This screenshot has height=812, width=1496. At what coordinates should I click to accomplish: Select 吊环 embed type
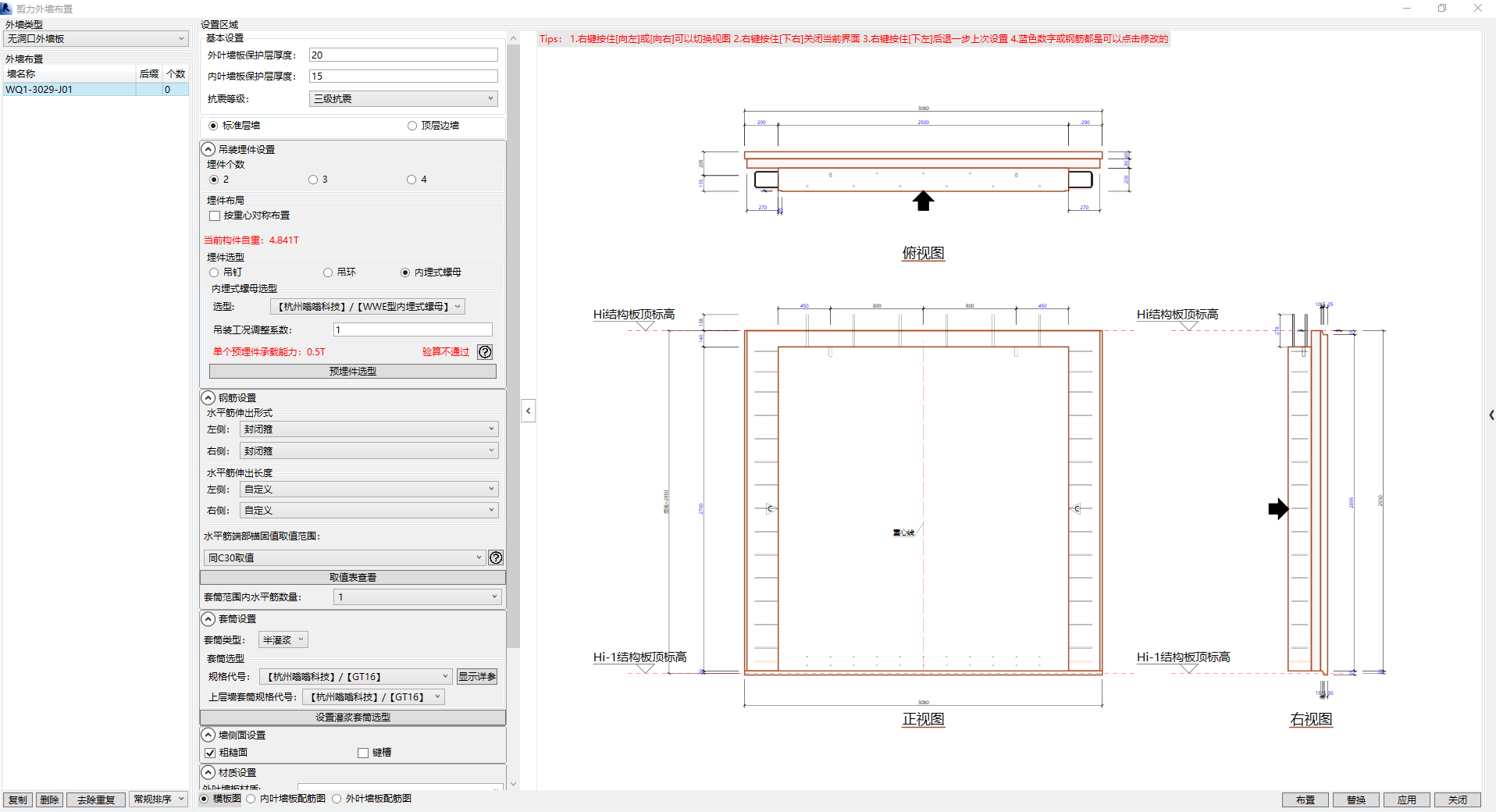click(328, 272)
